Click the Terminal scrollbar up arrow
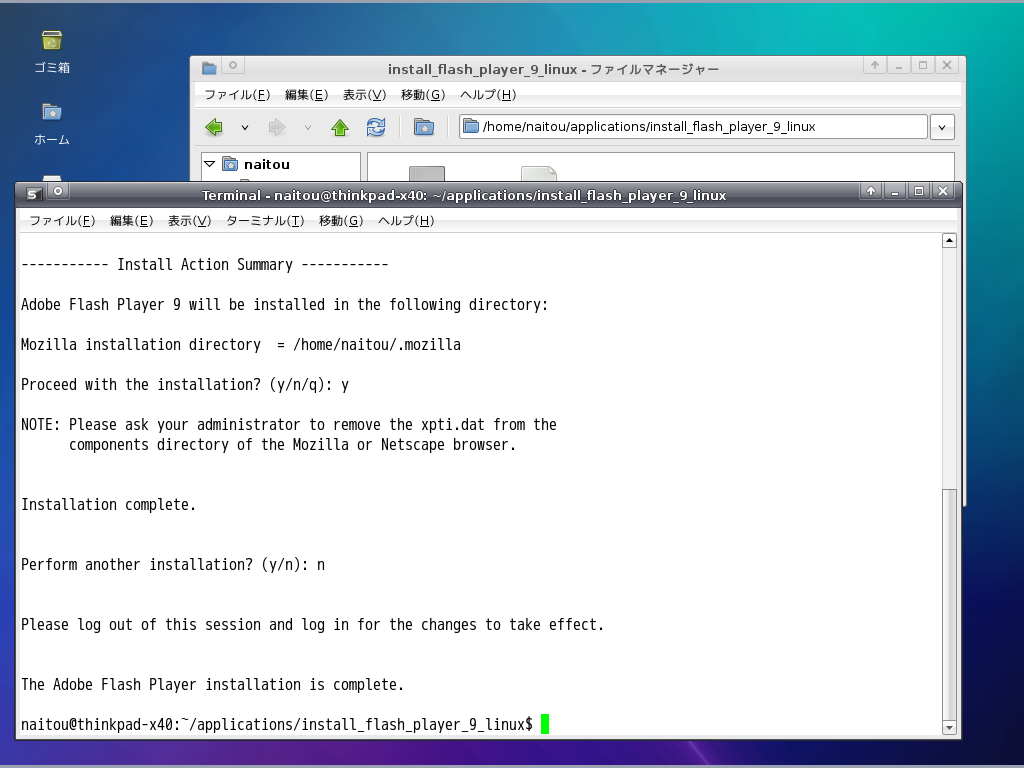 (950, 241)
